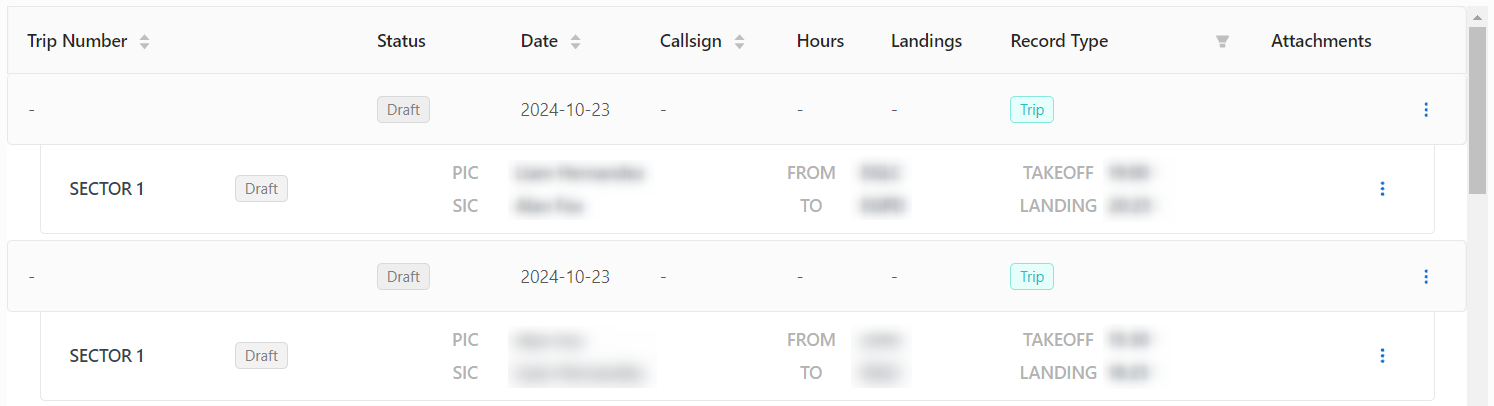This screenshot has height=406, width=1494.
Task: Select the first SECTOR 1 label
Action: (107, 189)
